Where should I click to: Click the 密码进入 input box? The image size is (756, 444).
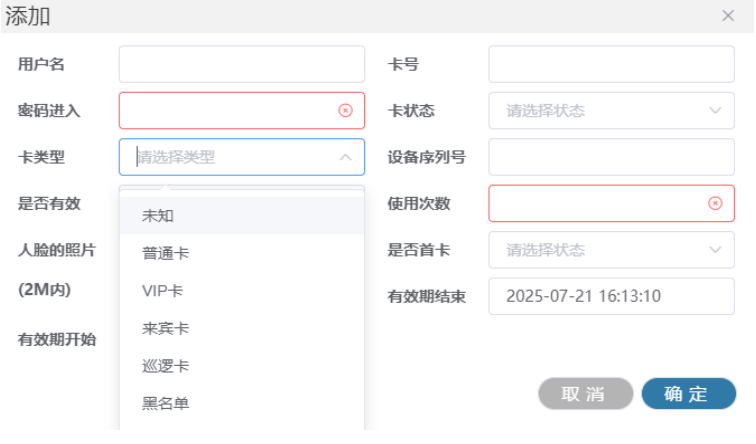pos(230,111)
